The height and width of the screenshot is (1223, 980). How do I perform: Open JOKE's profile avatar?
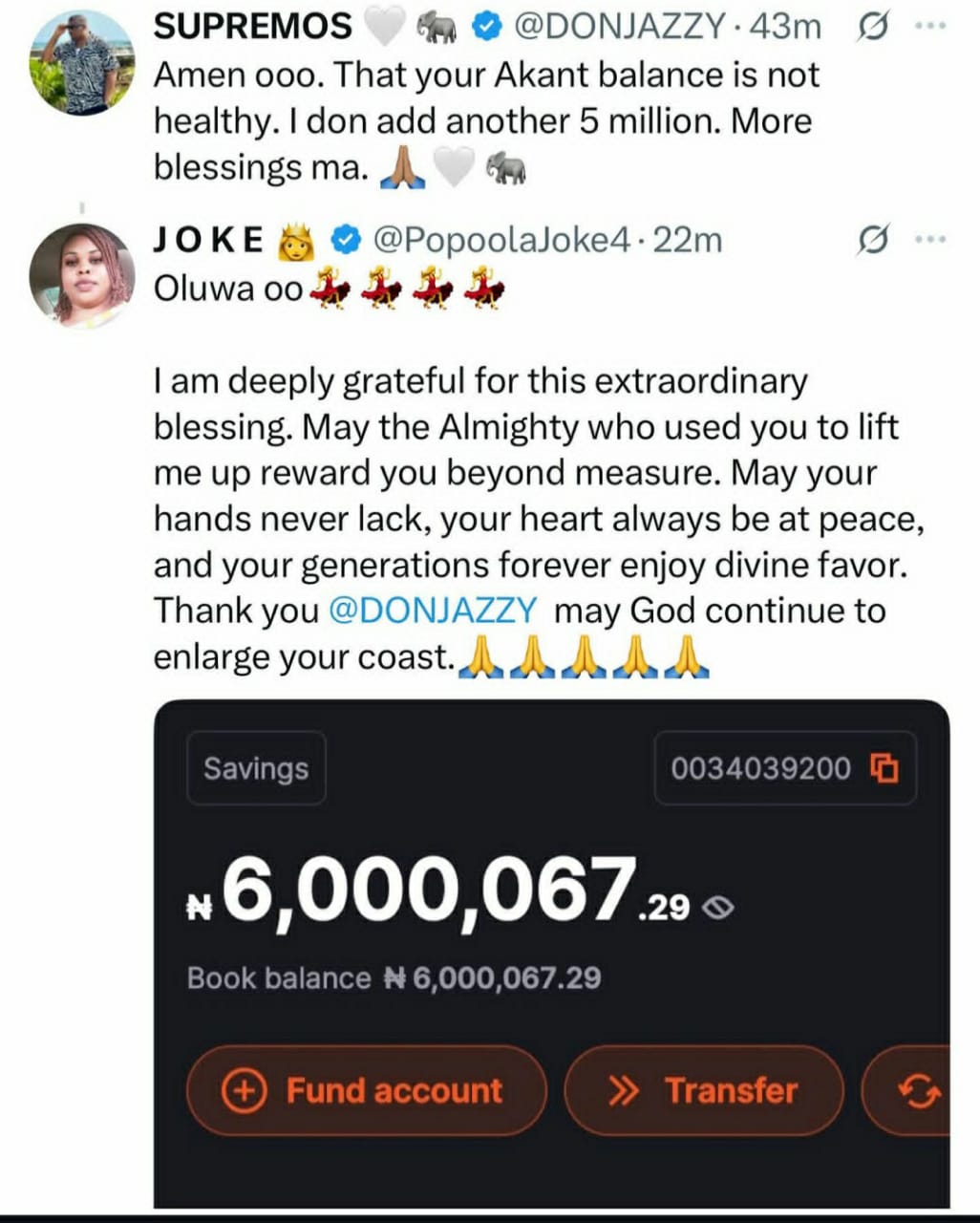tap(81, 276)
